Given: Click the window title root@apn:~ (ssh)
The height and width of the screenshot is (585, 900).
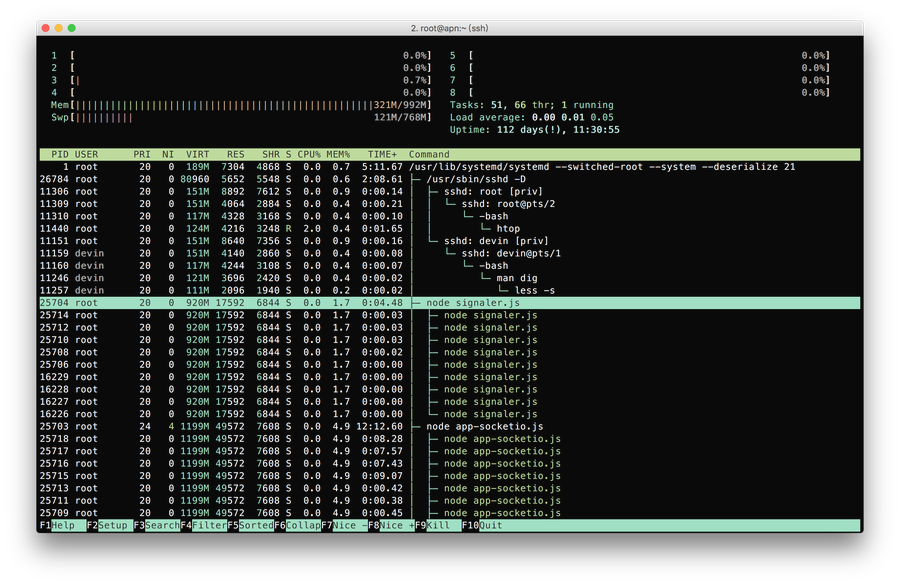Looking at the screenshot, I should point(449,28).
